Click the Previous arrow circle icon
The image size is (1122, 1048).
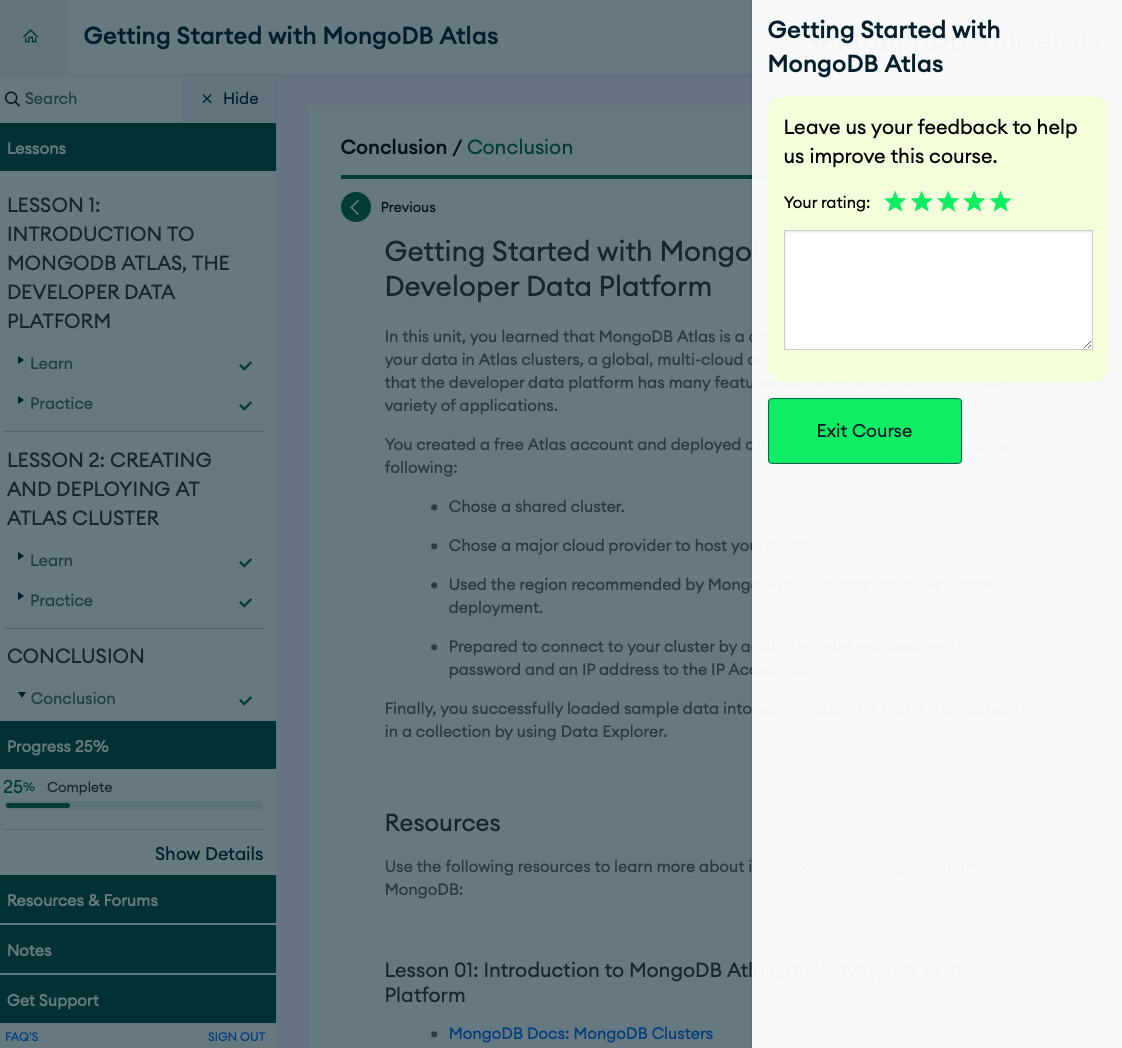355,207
